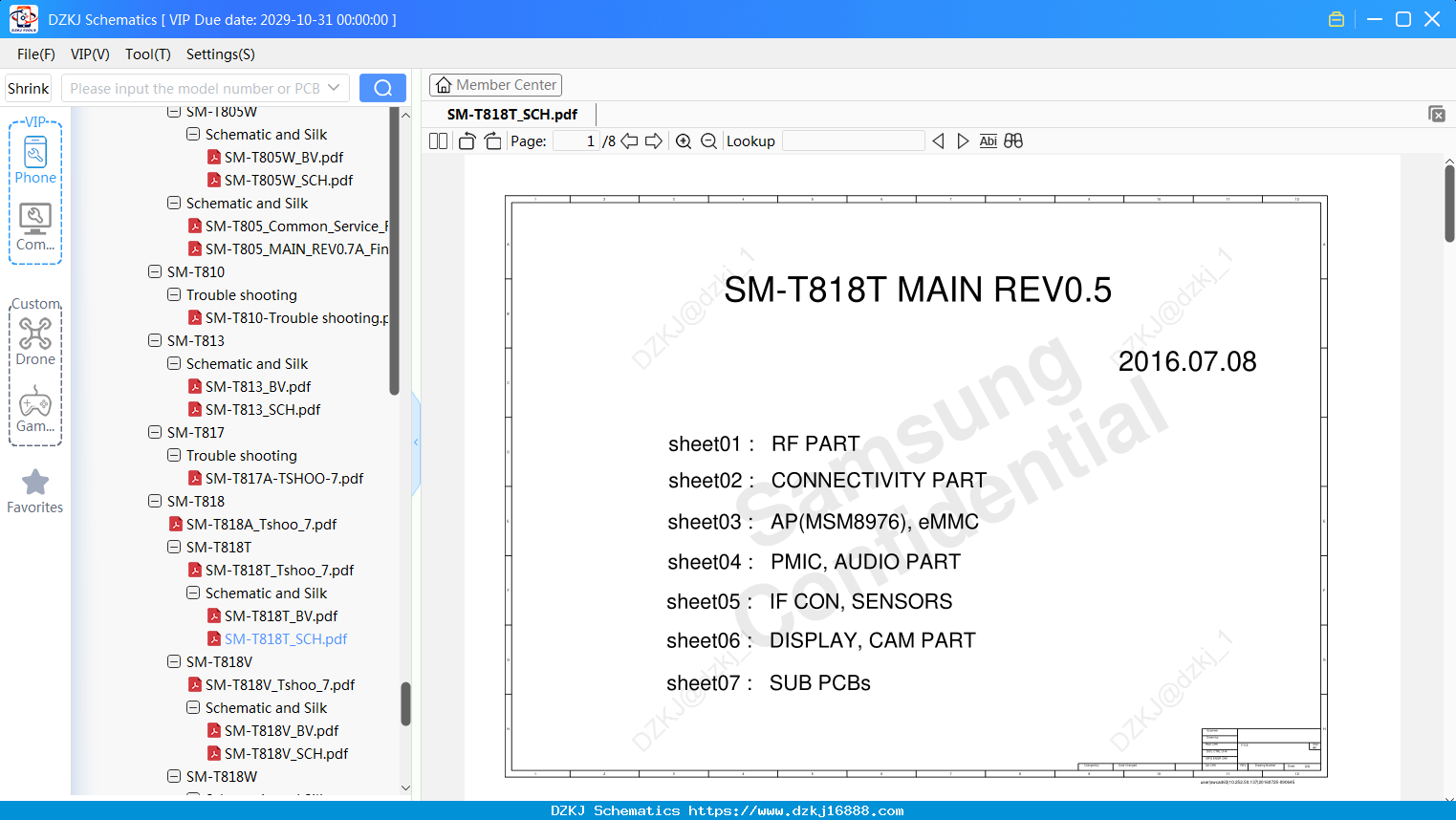Close the document tab panel icon

[x=1437, y=114]
